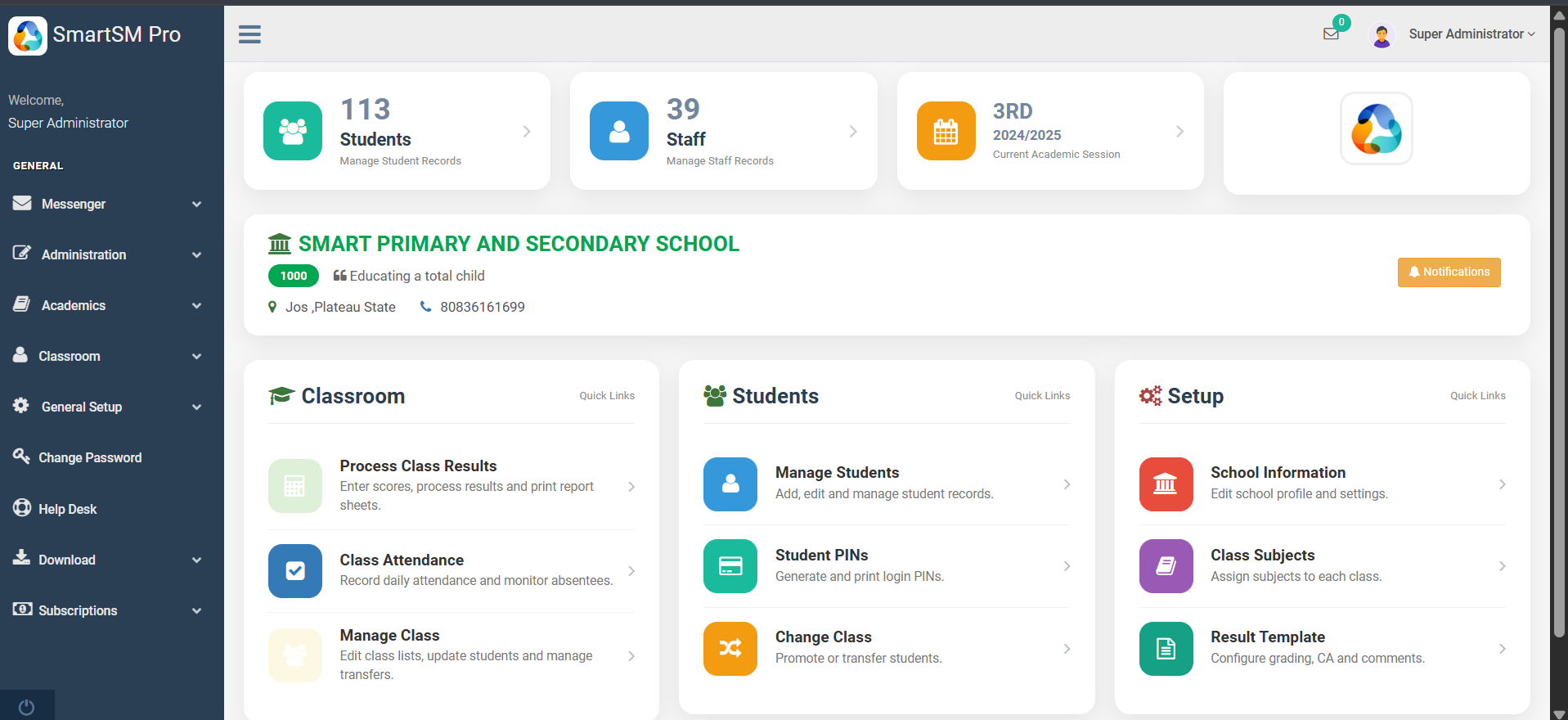Viewport: 1568px width, 720px height.
Task: Click the Class Attendance checkmark icon
Action: [295, 571]
